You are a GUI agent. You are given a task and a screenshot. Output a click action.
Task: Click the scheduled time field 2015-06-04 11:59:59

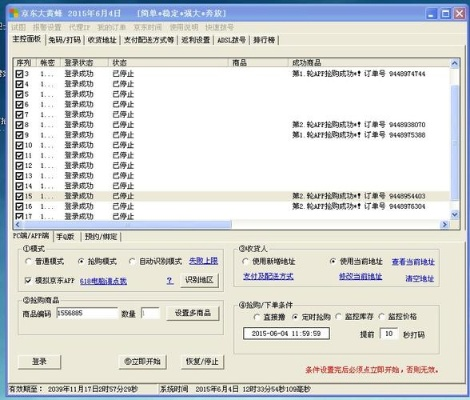(287, 333)
